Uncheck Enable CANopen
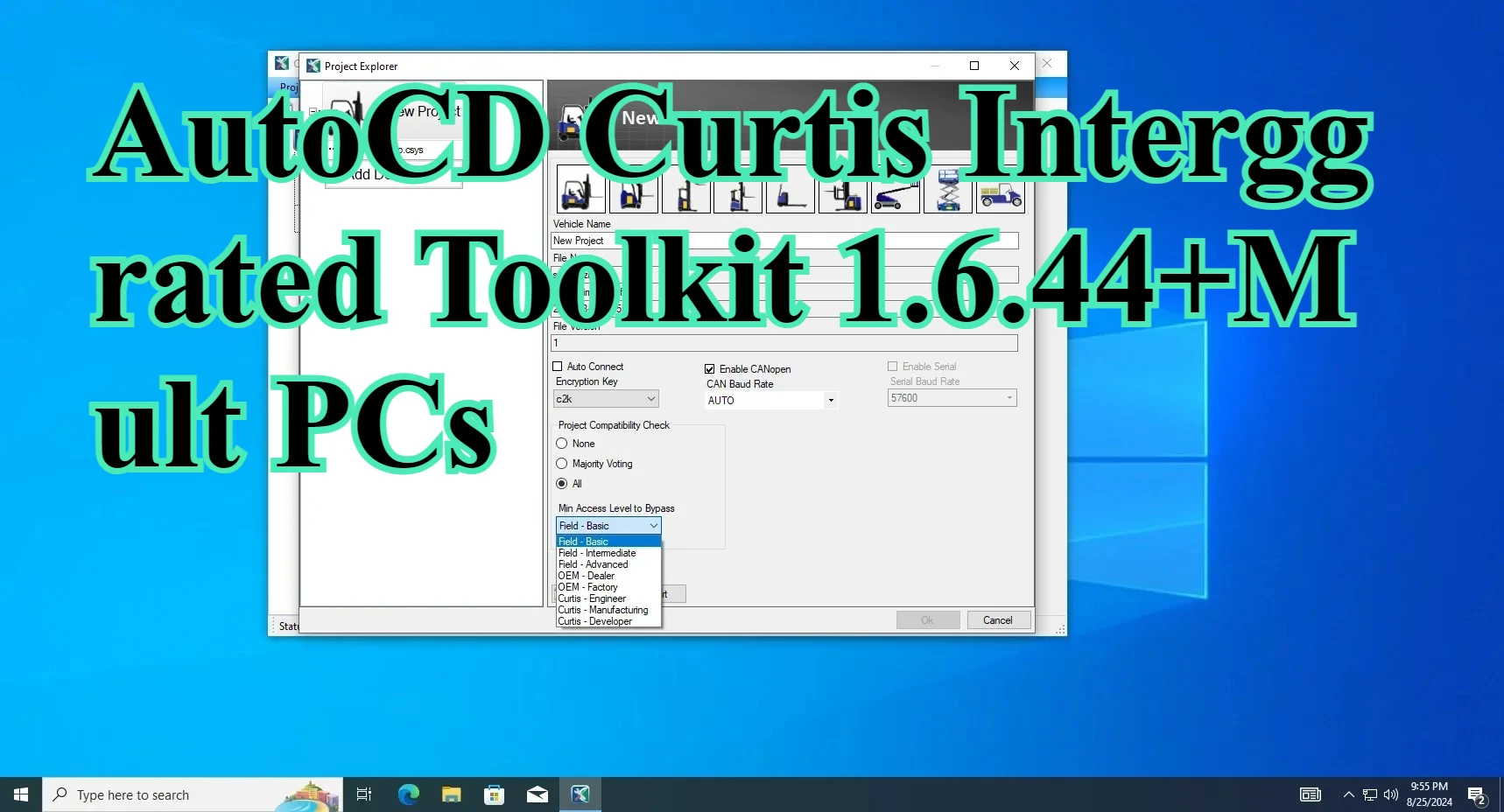This screenshot has width=1504, height=812. (711, 368)
